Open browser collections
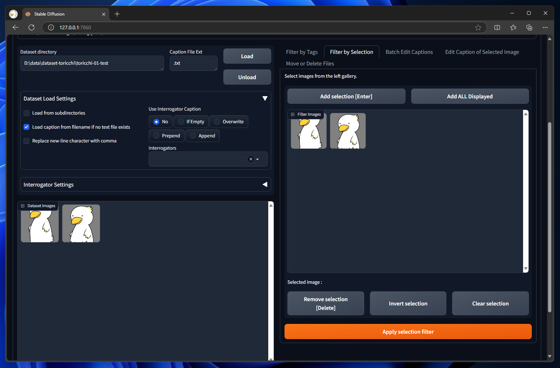560x368 pixels. pos(529,28)
